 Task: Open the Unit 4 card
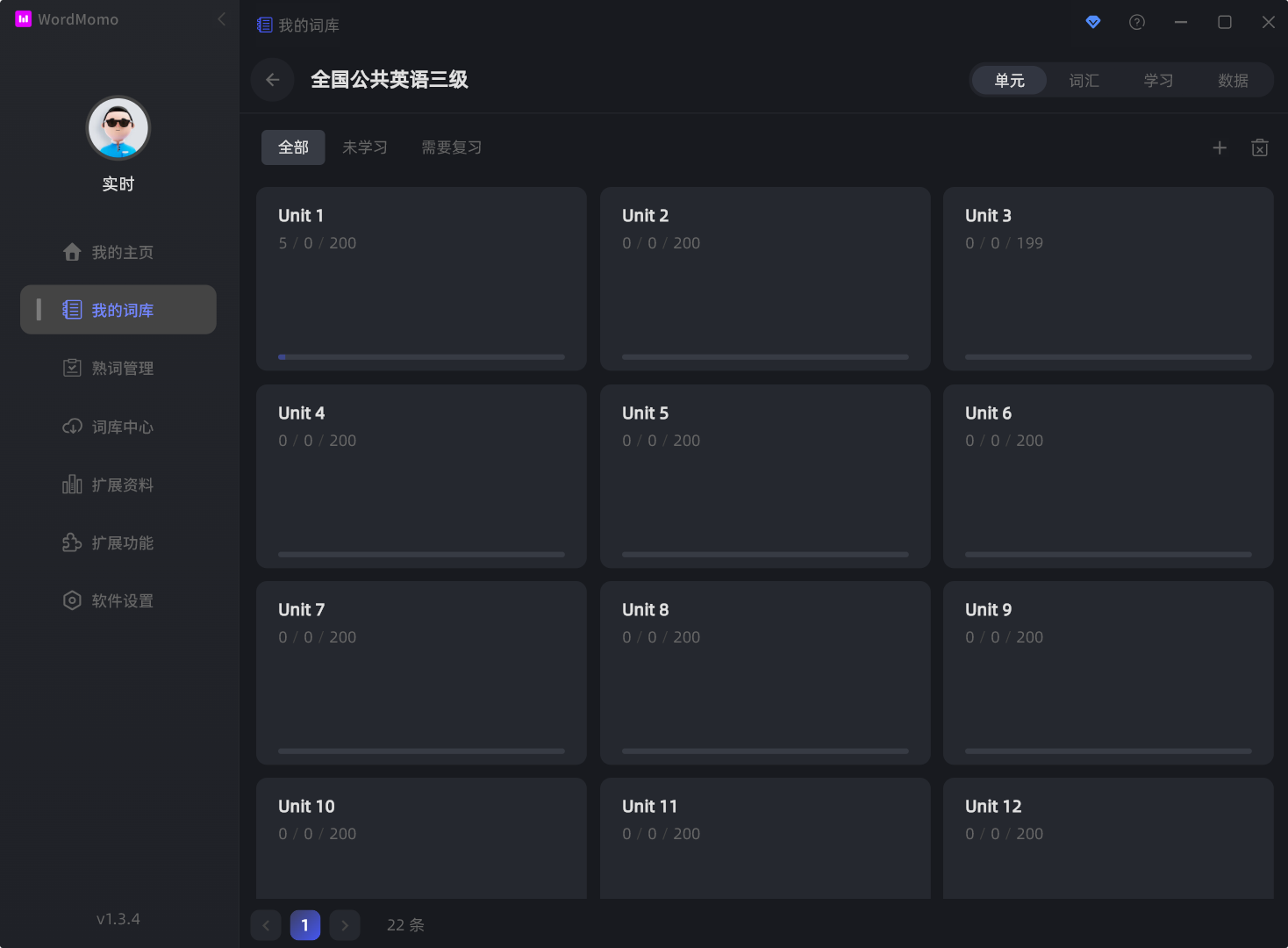tap(421, 476)
